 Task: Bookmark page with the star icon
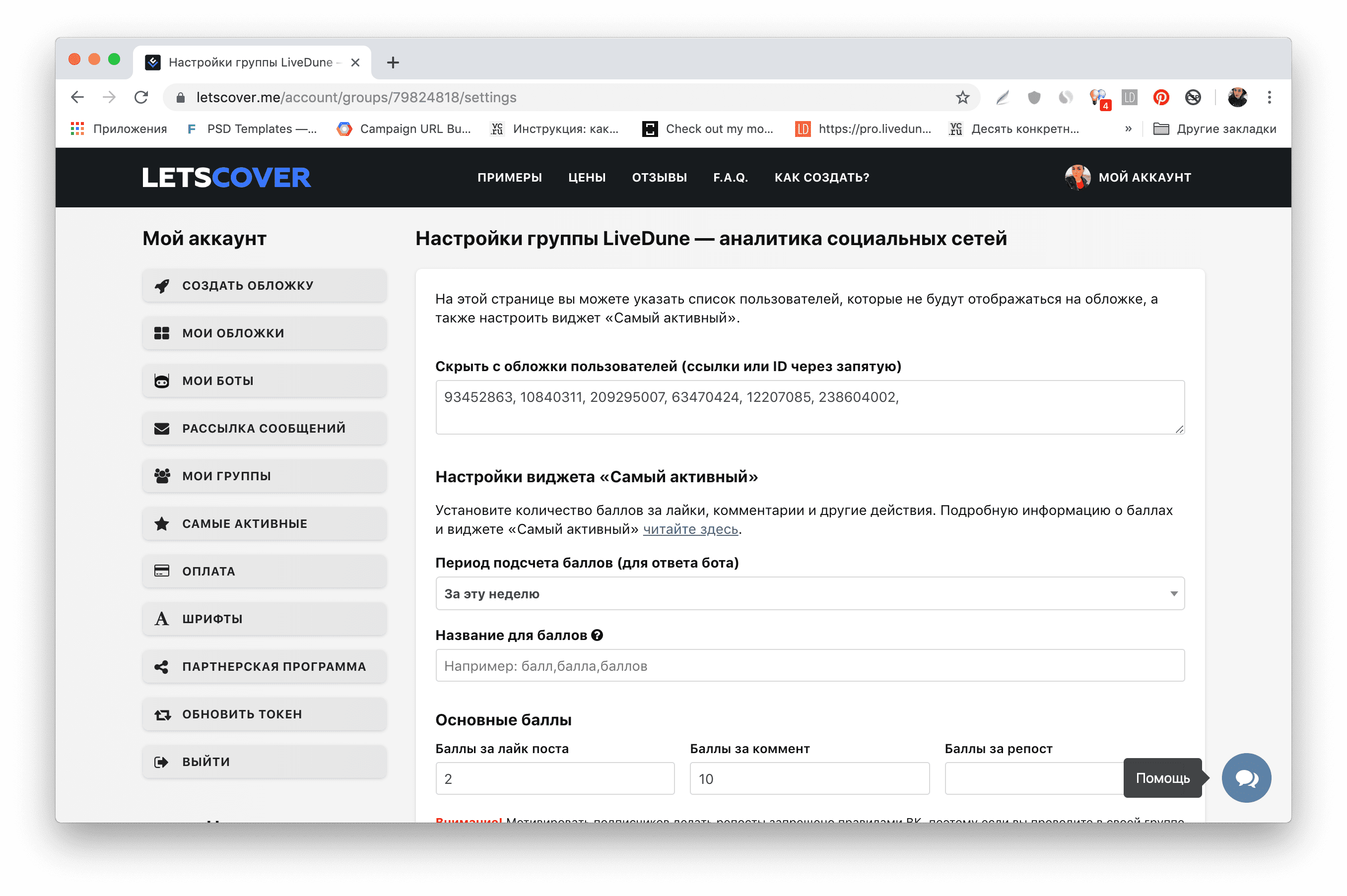[x=962, y=98]
